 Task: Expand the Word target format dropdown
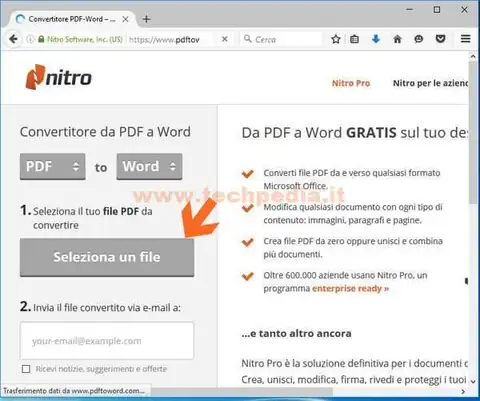[149, 166]
